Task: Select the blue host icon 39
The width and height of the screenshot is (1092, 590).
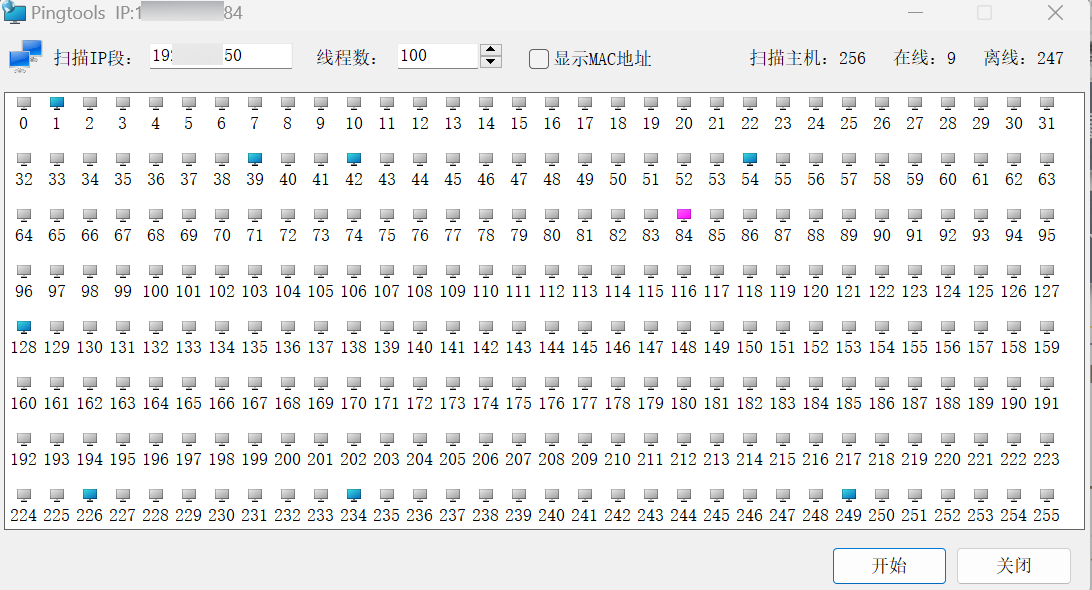Action: tap(255, 159)
